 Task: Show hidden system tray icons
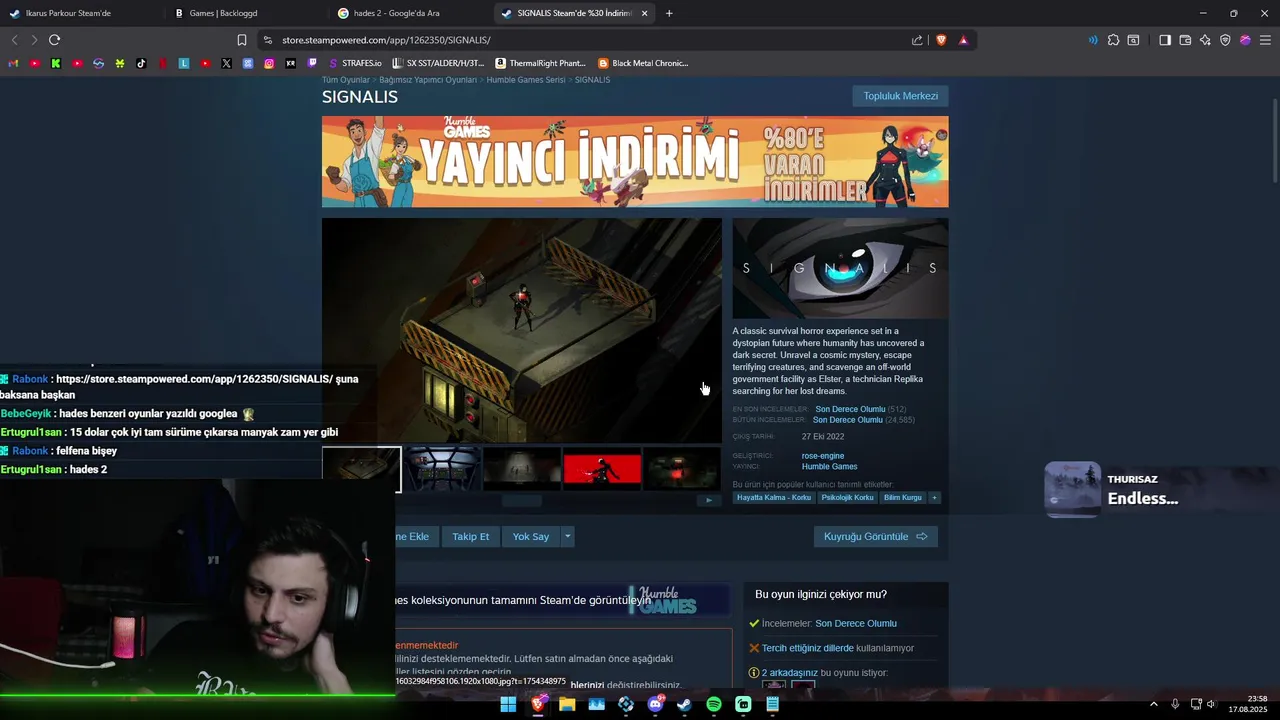coord(1154,704)
